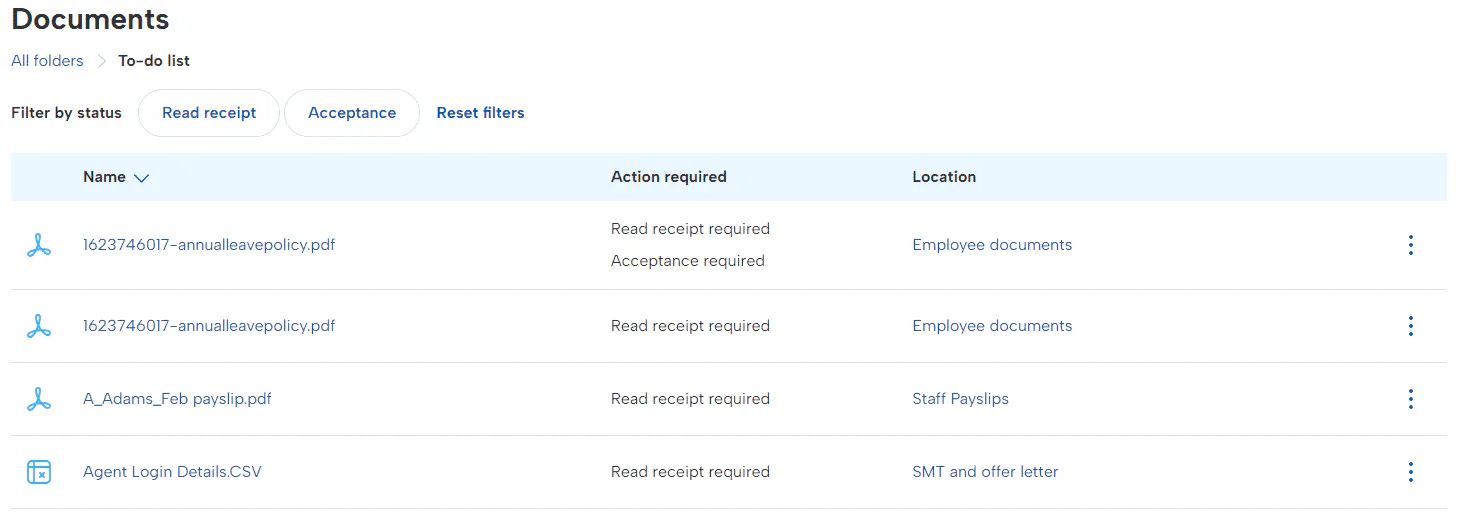Open A_Adams_Feb payslip.pdf file
This screenshot has height=515, width=1457.
(x=177, y=399)
